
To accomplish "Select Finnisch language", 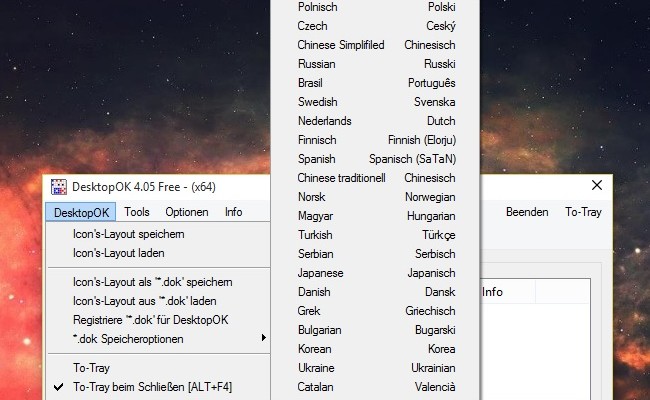I will pyautogui.click(x=376, y=140).
